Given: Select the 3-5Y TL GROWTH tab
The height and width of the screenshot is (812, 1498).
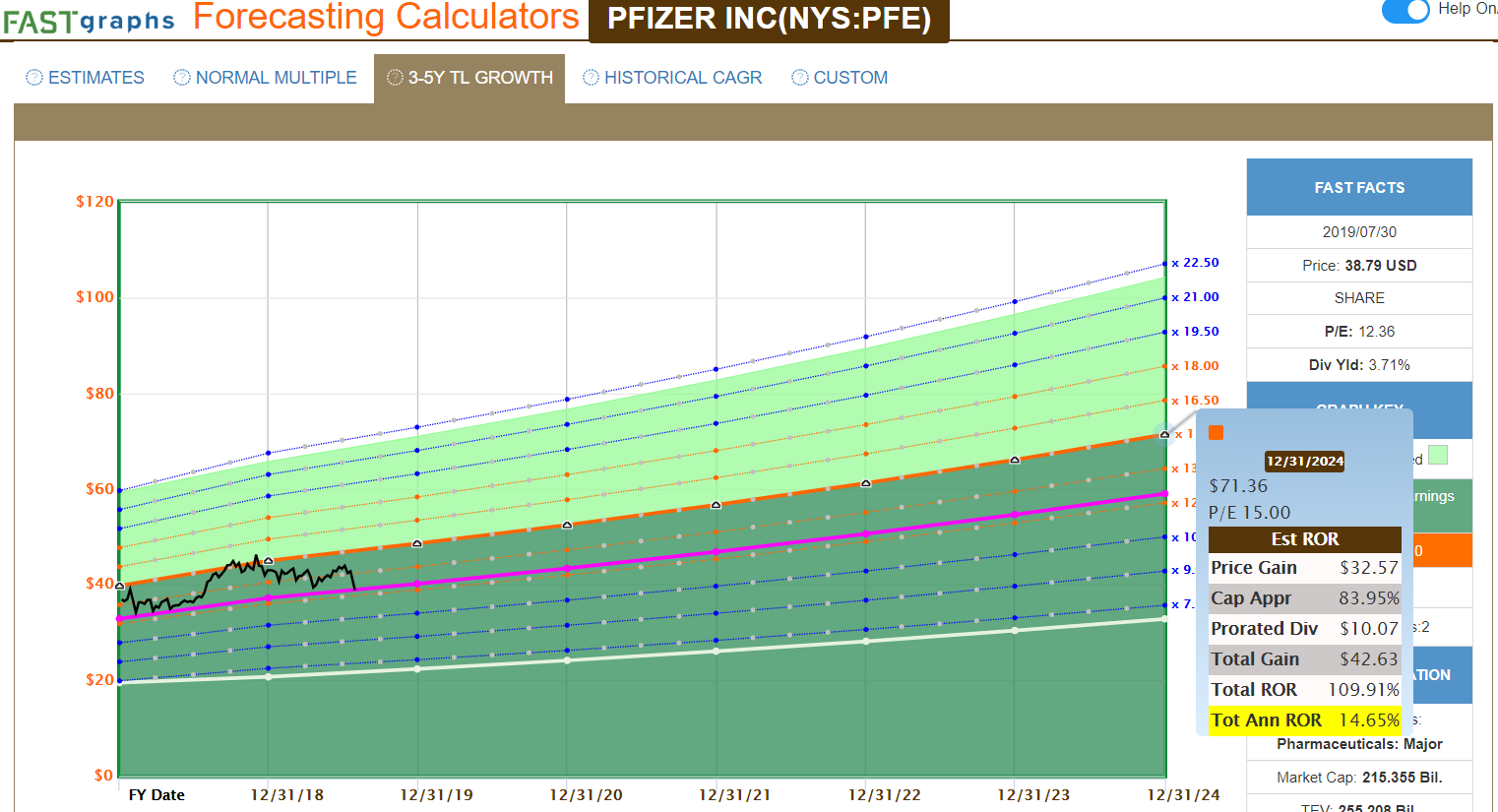Looking at the screenshot, I should [x=469, y=78].
